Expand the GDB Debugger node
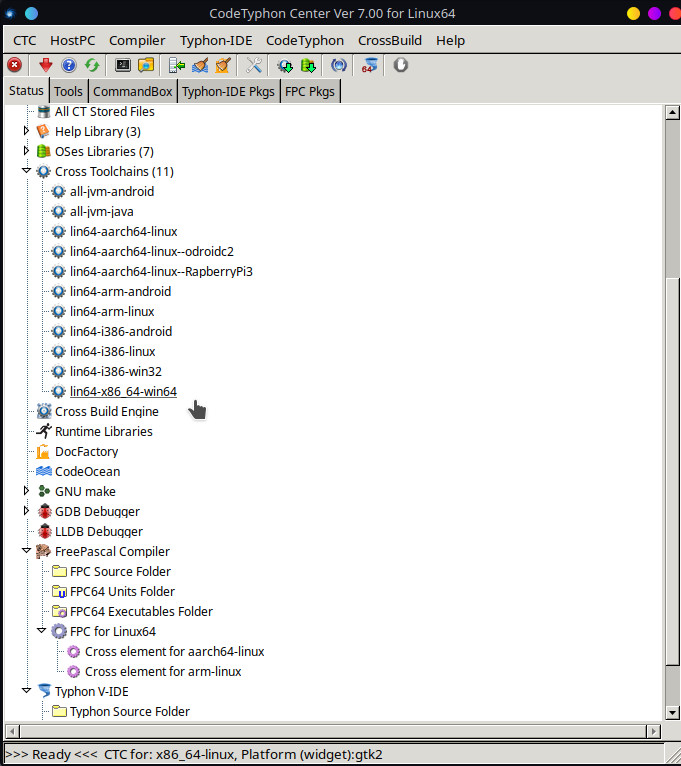This screenshot has width=681, height=766. click(x=26, y=511)
